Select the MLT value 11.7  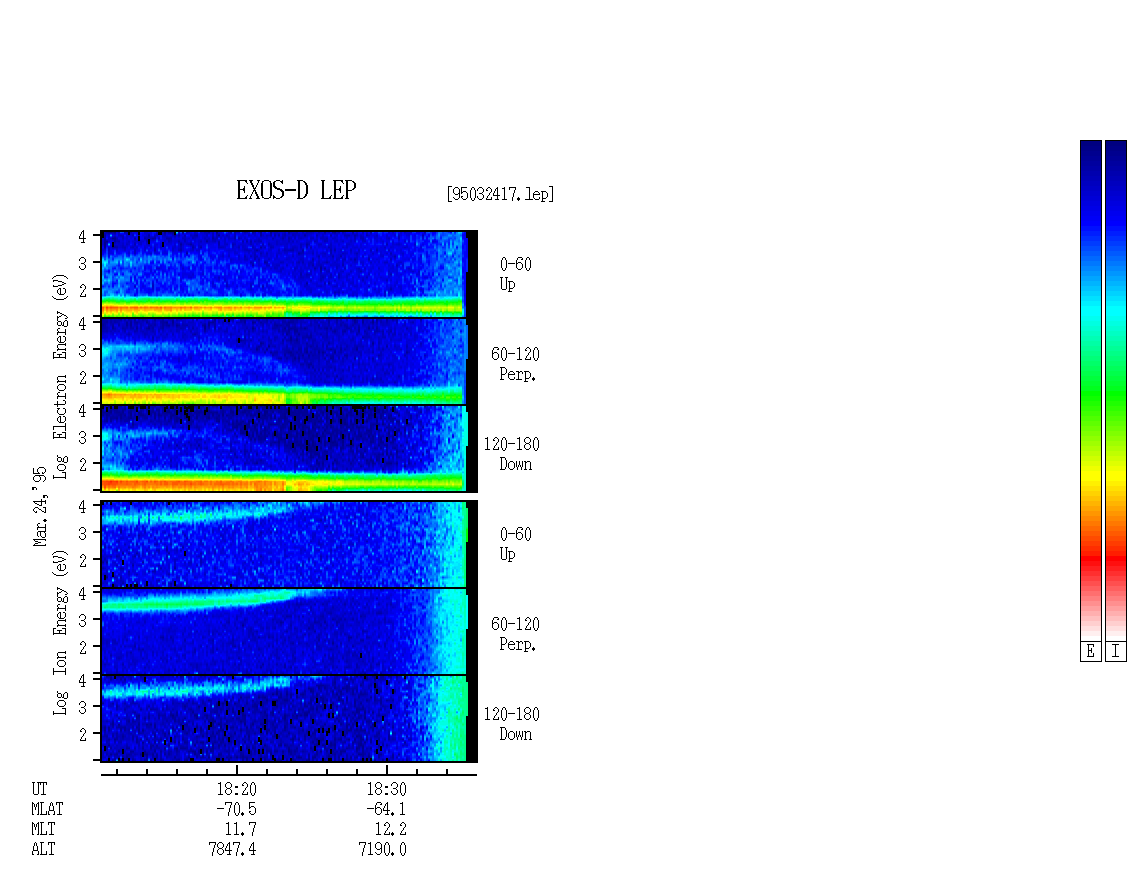(240, 830)
